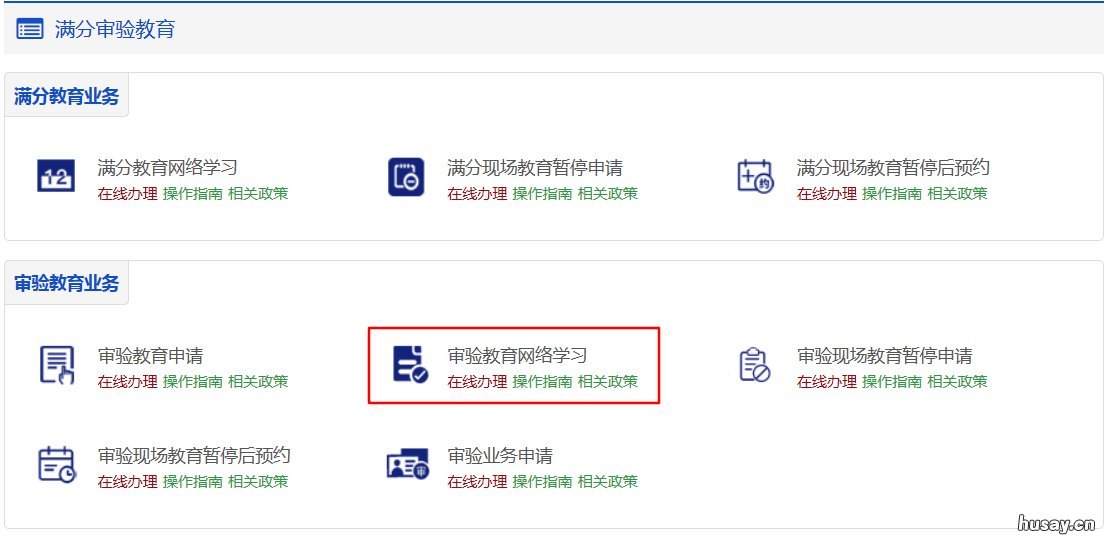Open 操作指南 under 满分教育网络学习
Screen dimensions: 1110x541
coord(193,194)
